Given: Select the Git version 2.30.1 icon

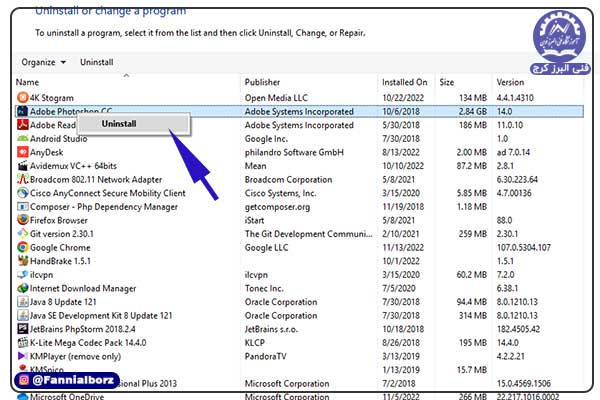Looking at the screenshot, I should point(22,233).
